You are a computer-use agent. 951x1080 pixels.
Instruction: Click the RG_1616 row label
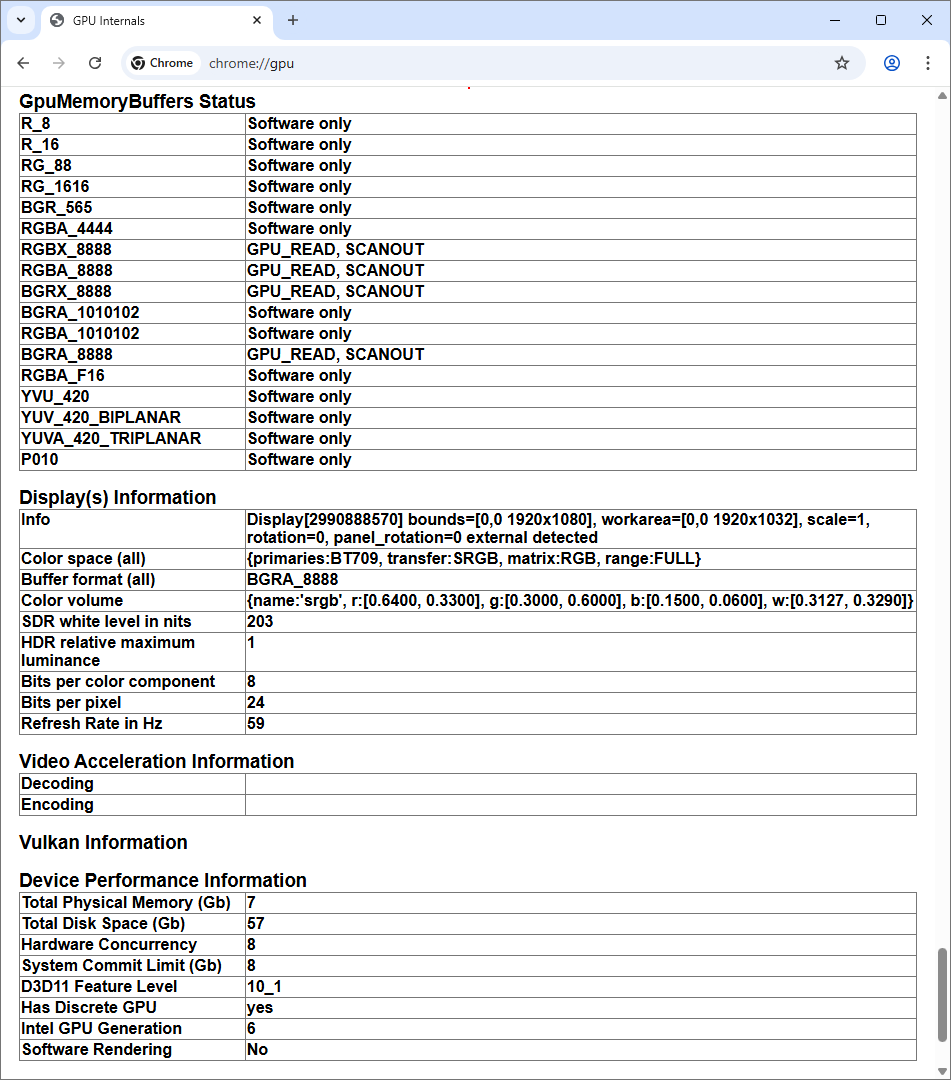click(55, 187)
